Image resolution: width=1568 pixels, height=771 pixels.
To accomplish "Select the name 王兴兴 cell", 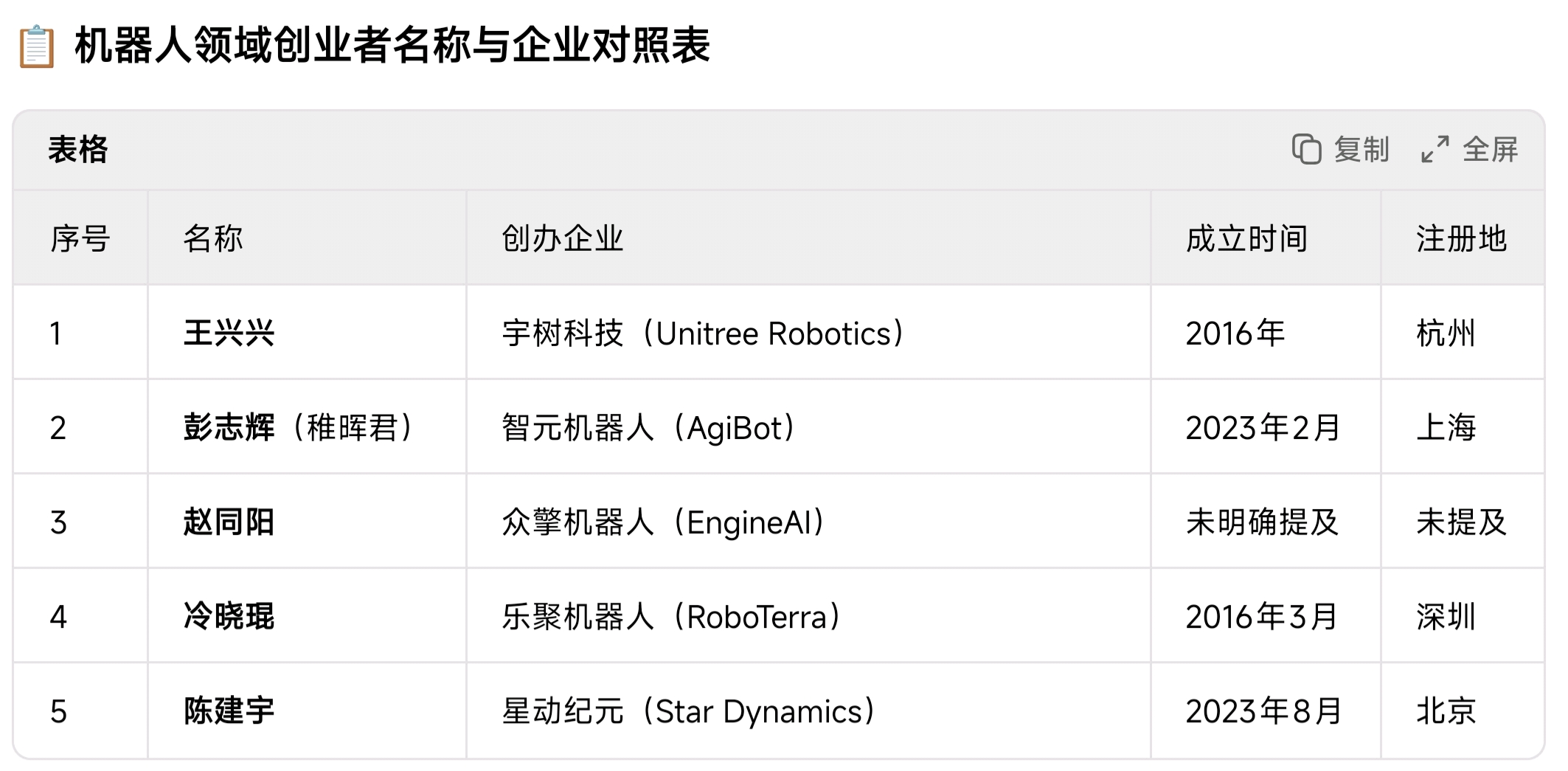I will [307, 333].
